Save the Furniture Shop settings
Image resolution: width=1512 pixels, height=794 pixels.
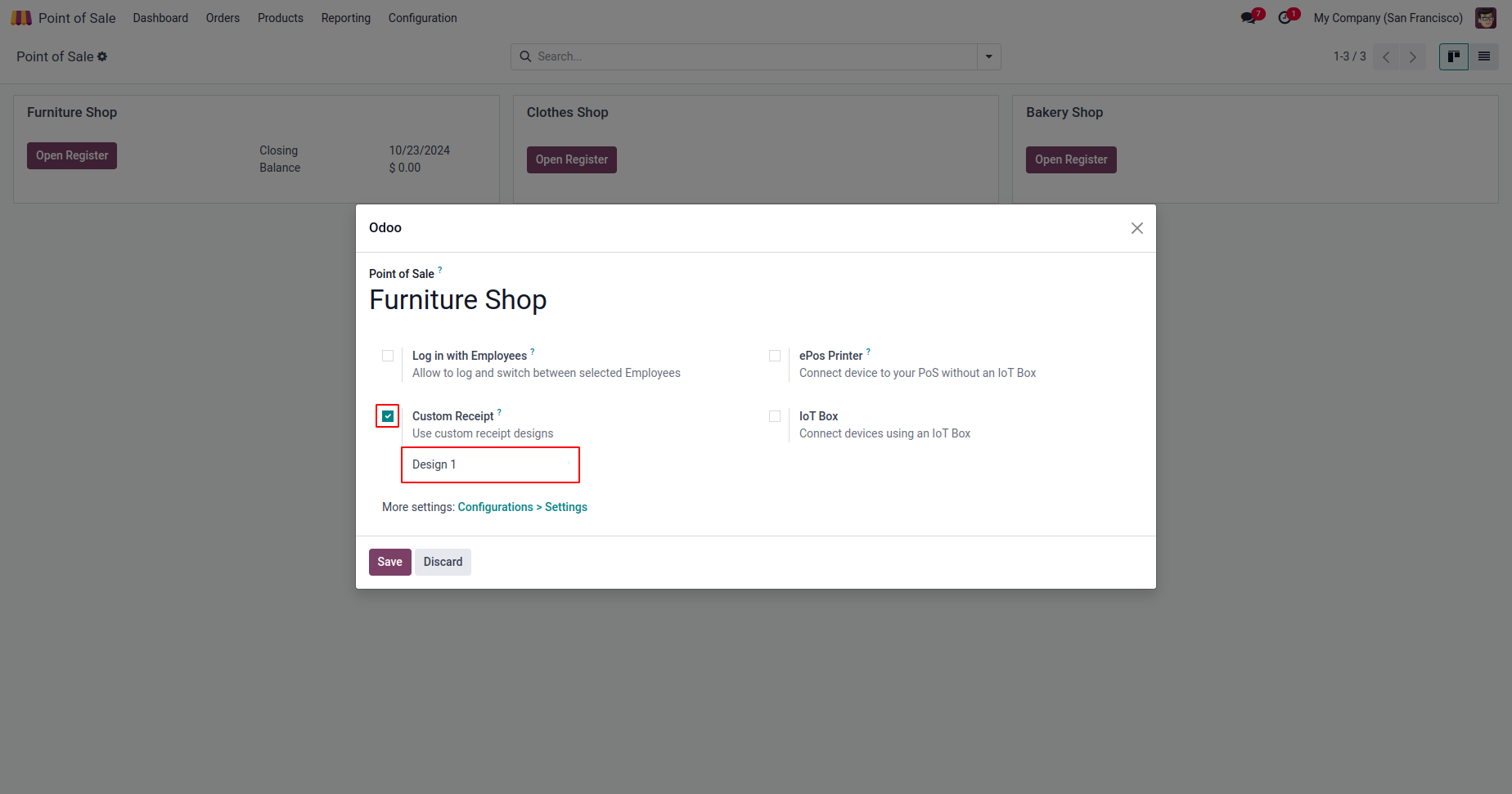(389, 562)
